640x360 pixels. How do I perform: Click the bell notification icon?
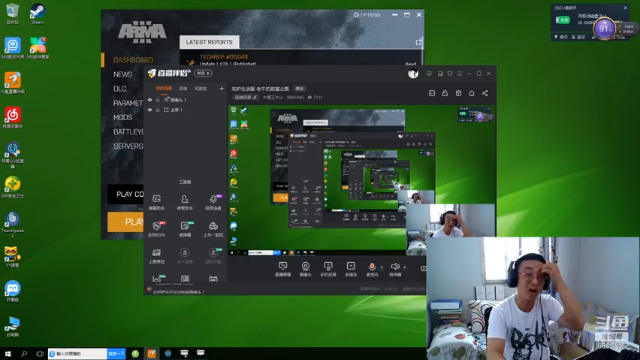[471, 93]
